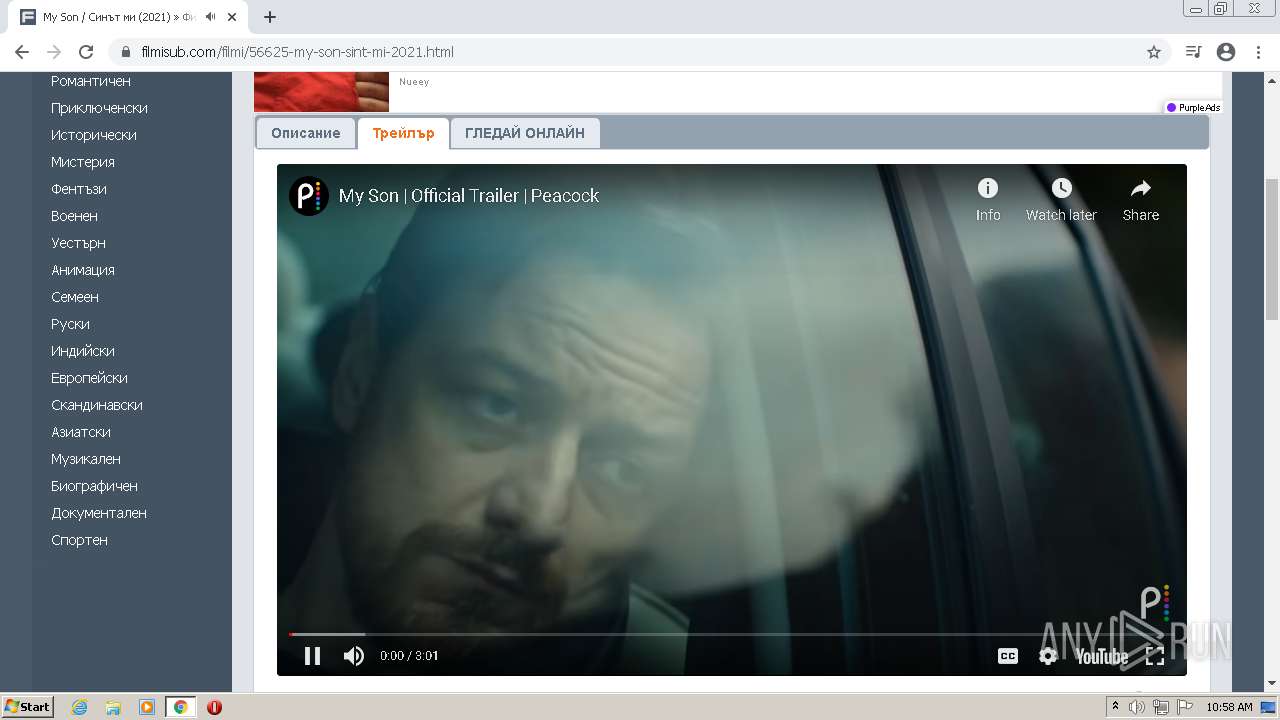This screenshot has width=1280, height=720.
Task: Click the page vertical scrollbar thumb
Action: [x=1272, y=250]
